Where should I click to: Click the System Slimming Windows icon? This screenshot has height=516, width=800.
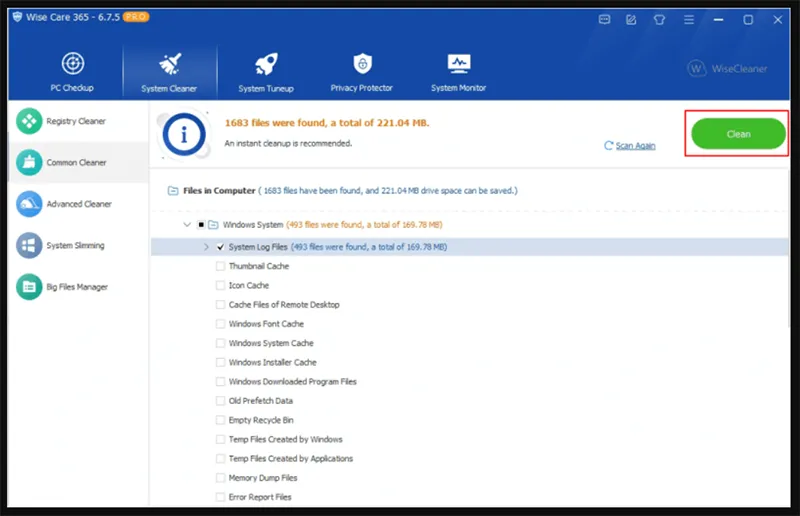tap(29, 245)
